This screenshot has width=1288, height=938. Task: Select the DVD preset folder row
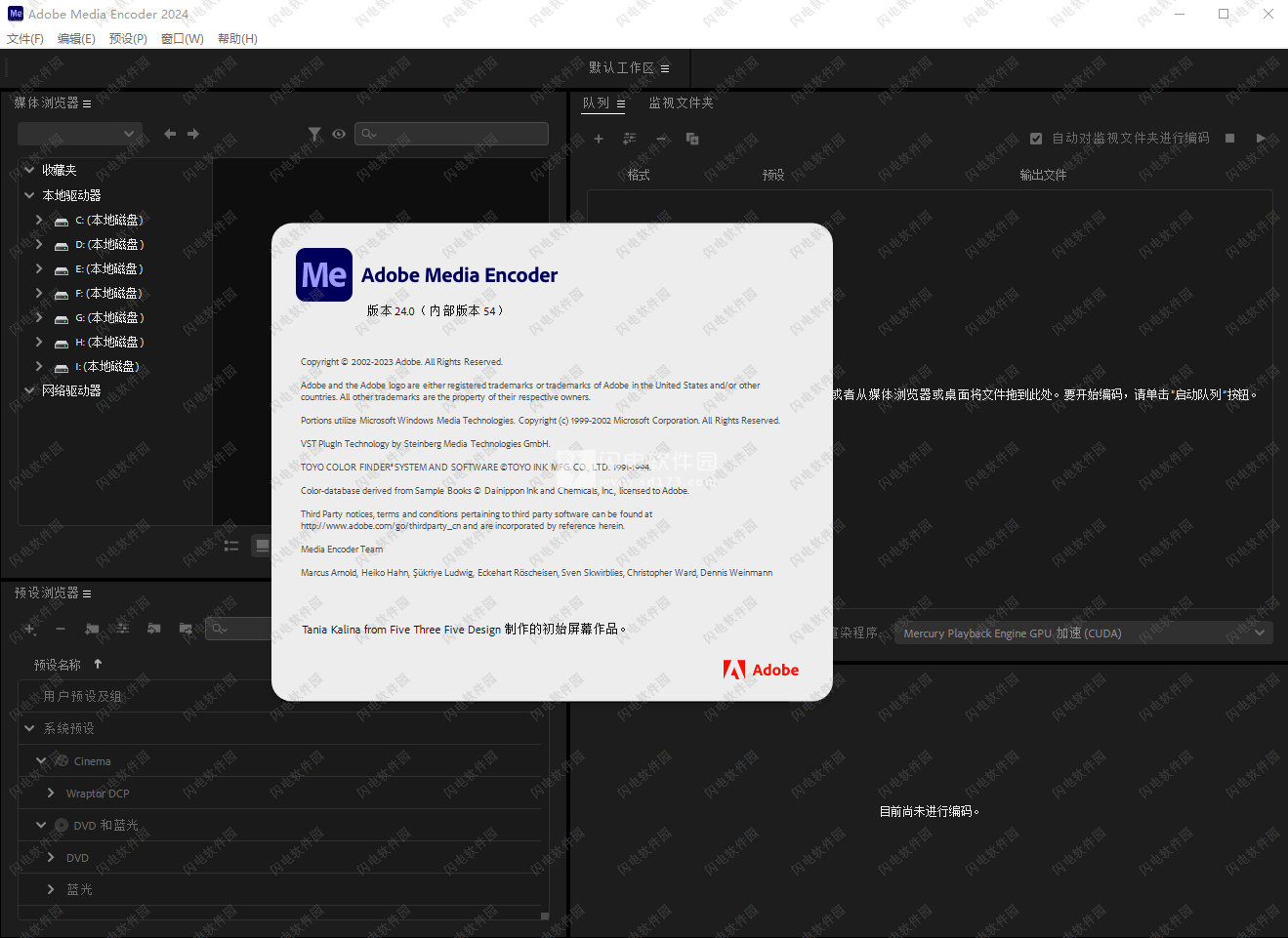[x=279, y=857]
